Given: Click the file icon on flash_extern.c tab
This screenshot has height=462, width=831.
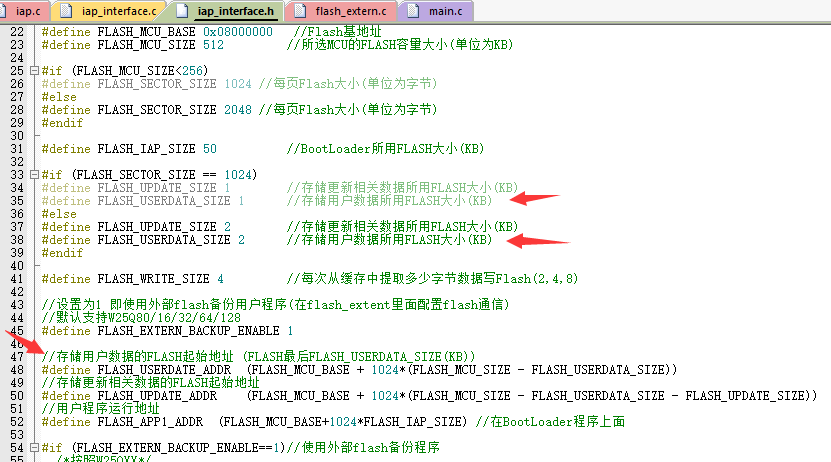Looking at the screenshot, I should (300, 11).
